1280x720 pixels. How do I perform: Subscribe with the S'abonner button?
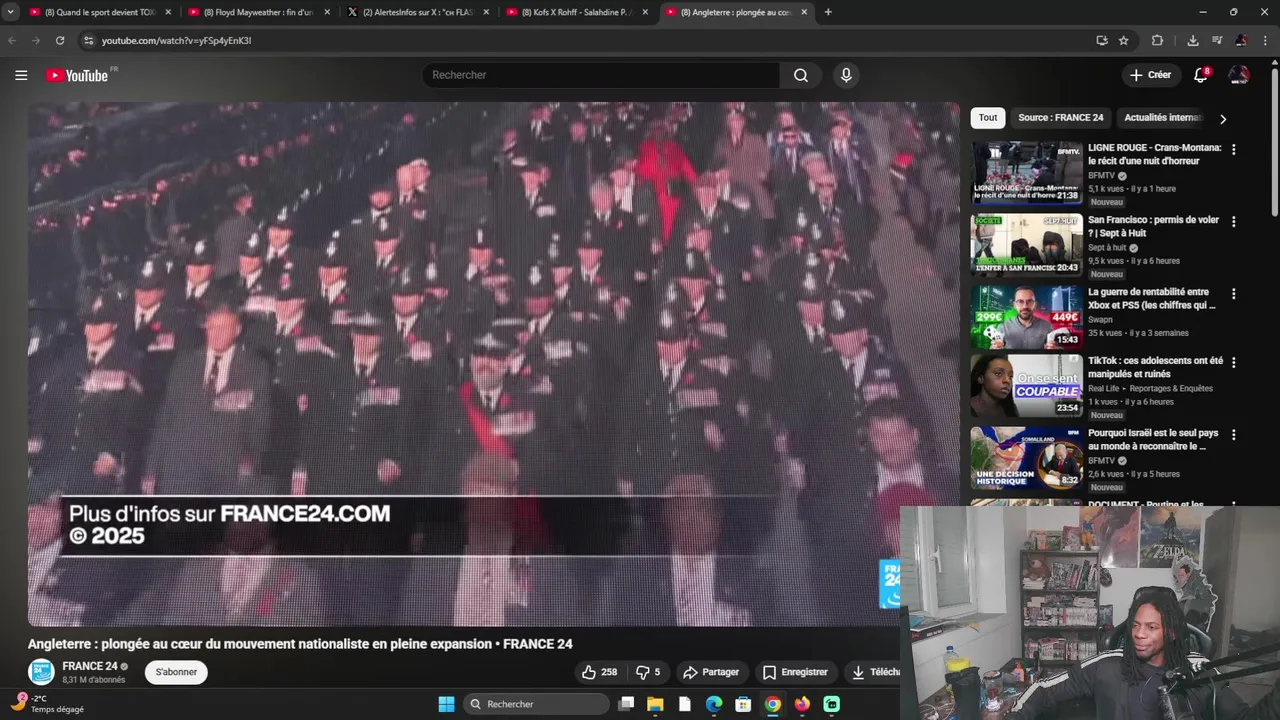point(176,672)
